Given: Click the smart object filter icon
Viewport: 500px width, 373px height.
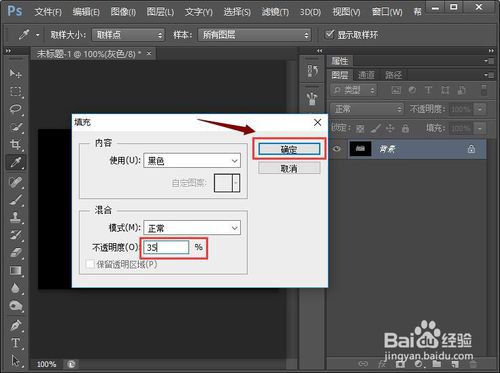Looking at the screenshot, I should point(462,90).
